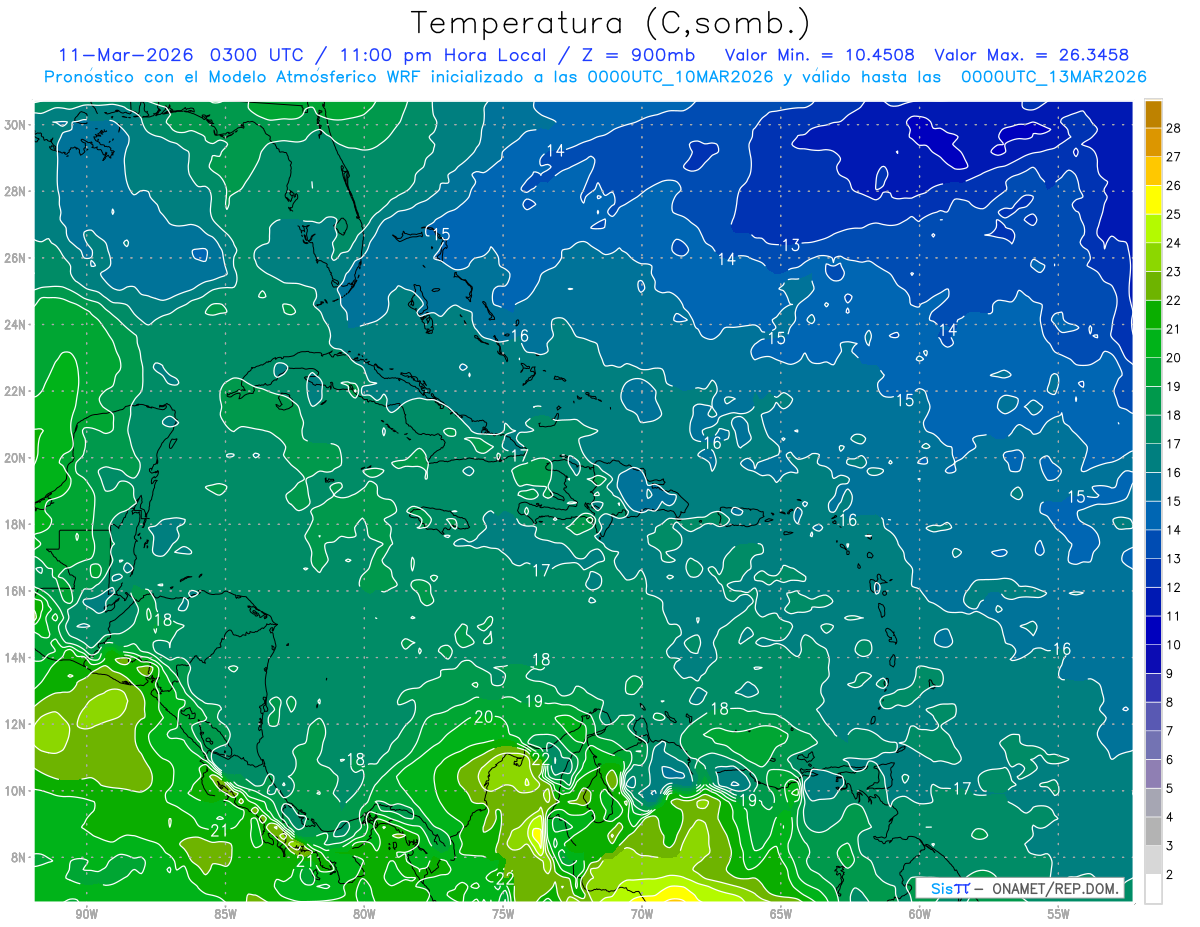Click the '0000UTC_13MAR2026' valid-until timestamp

(x=1053, y=76)
